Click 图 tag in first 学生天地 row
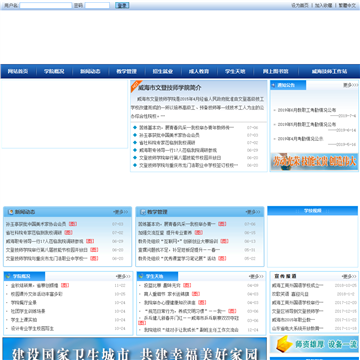Screen dimensions: 360x360 [x=187, y=285]
